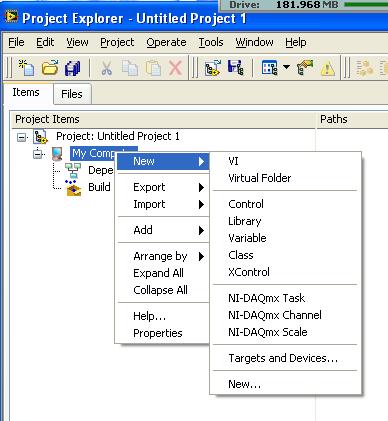Select the Project: Untitled Project 1 label
Image resolution: width=388 pixels, height=421 pixels.
[x=118, y=136]
